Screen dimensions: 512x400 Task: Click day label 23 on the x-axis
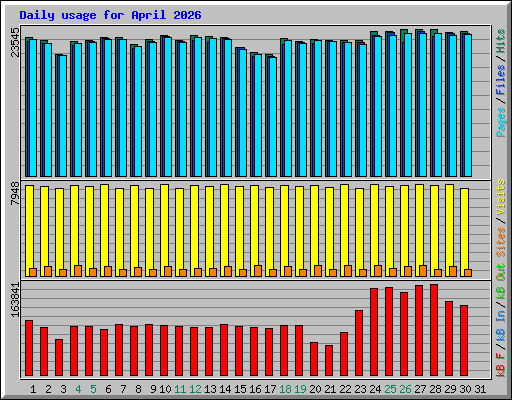point(360,389)
